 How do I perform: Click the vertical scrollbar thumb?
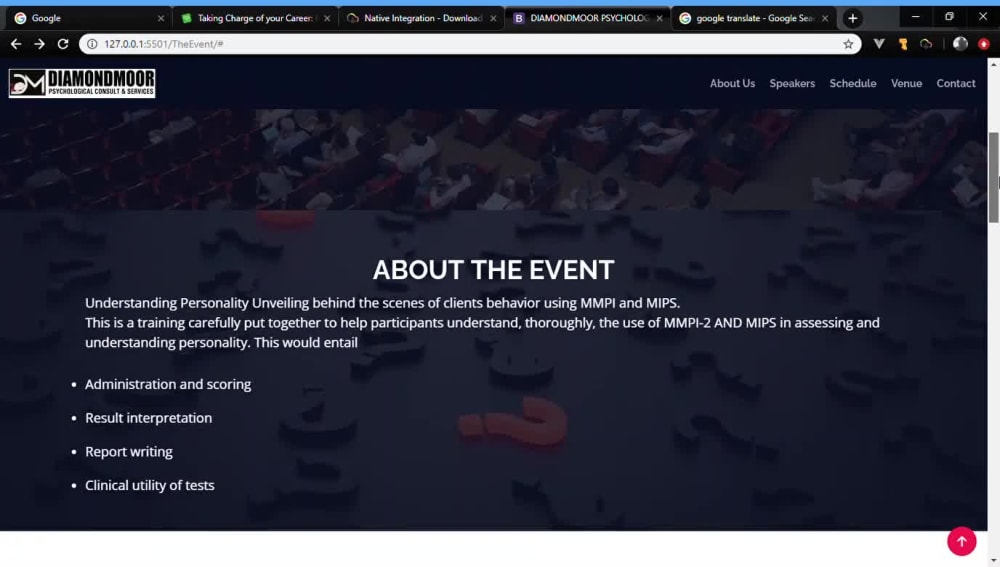(994, 177)
